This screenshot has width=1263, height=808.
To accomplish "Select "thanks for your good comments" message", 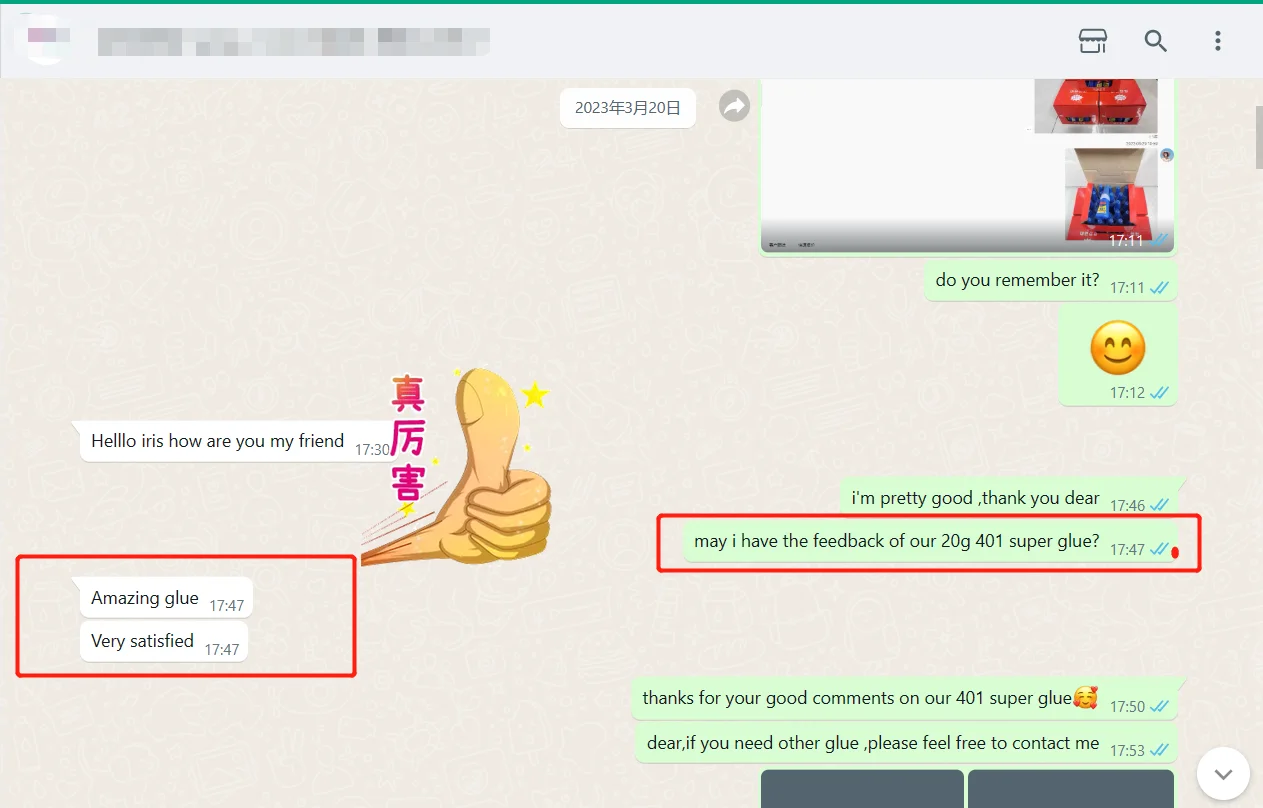I will (x=904, y=699).
